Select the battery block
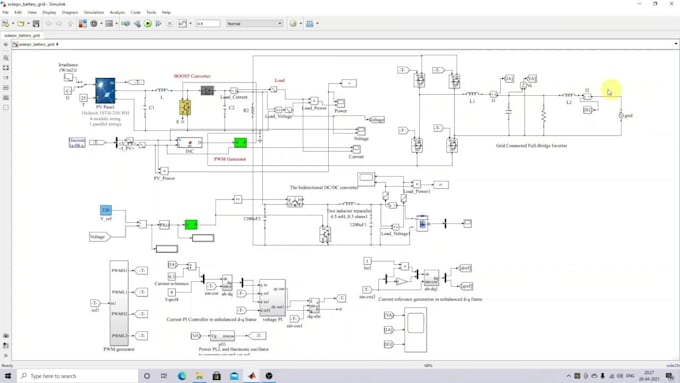This screenshot has height=383, width=680. (x=422, y=223)
